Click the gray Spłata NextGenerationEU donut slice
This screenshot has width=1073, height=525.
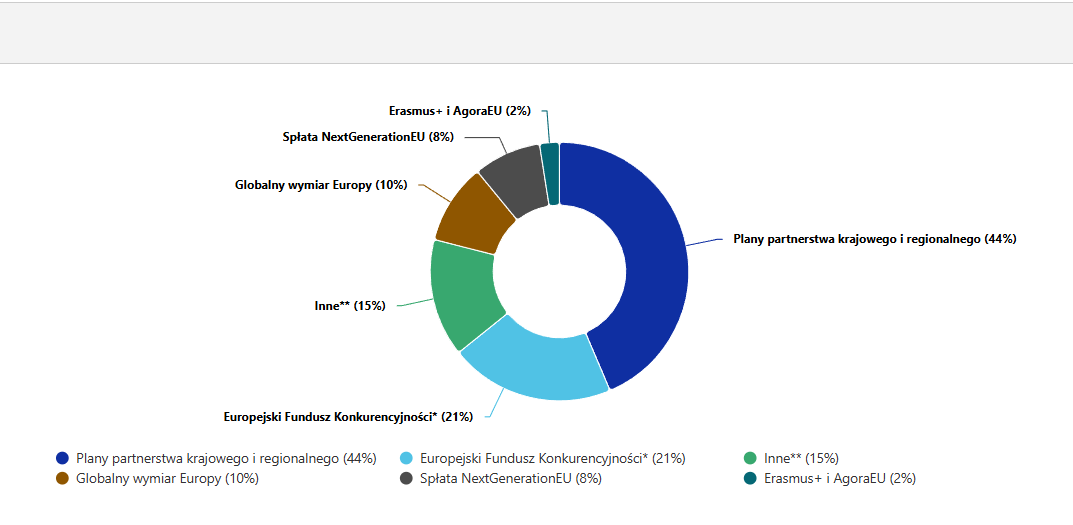(x=511, y=178)
